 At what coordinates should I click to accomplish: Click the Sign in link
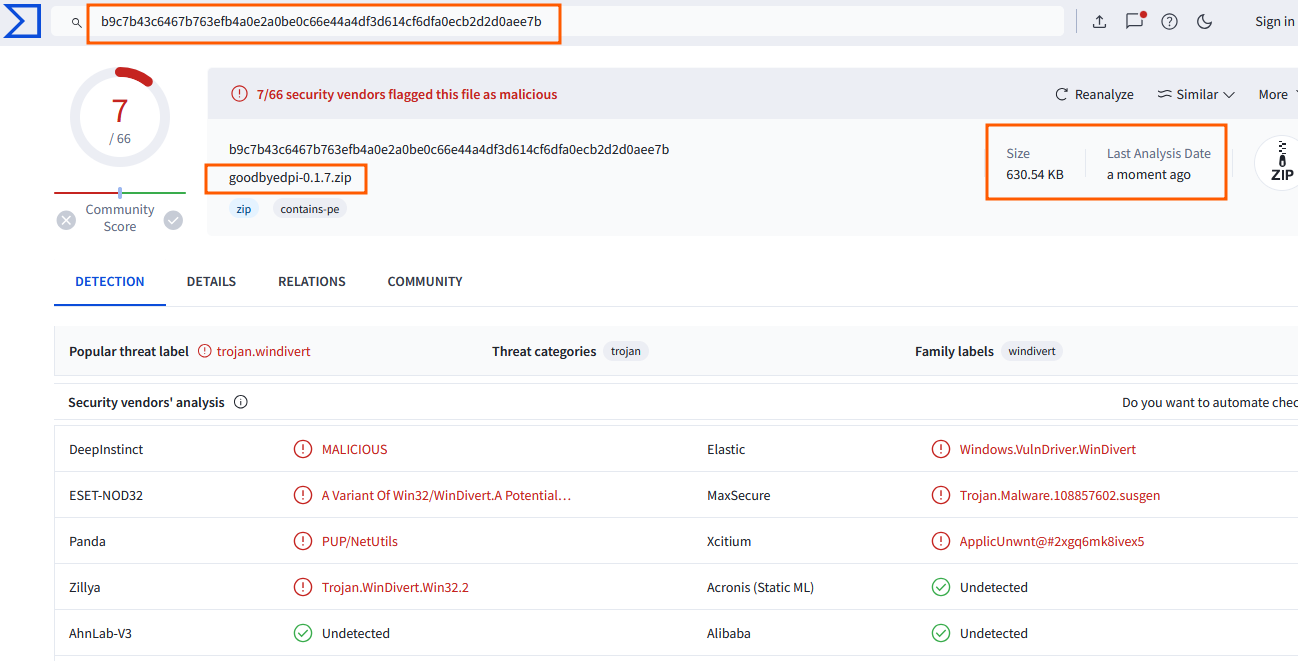point(1274,21)
